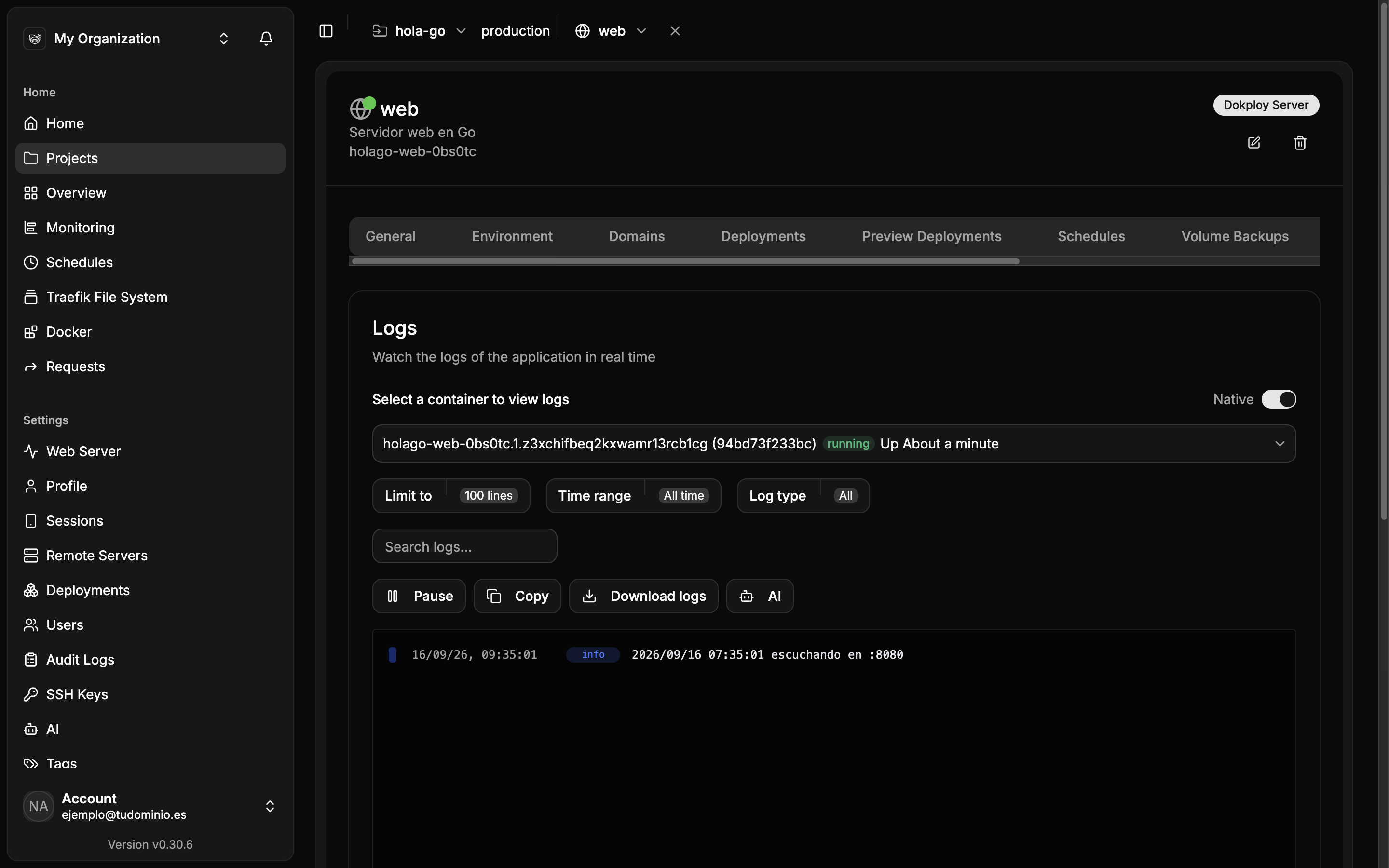Screen dimensions: 1389x868
Task: Expand the Account menu
Action: (x=150, y=806)
